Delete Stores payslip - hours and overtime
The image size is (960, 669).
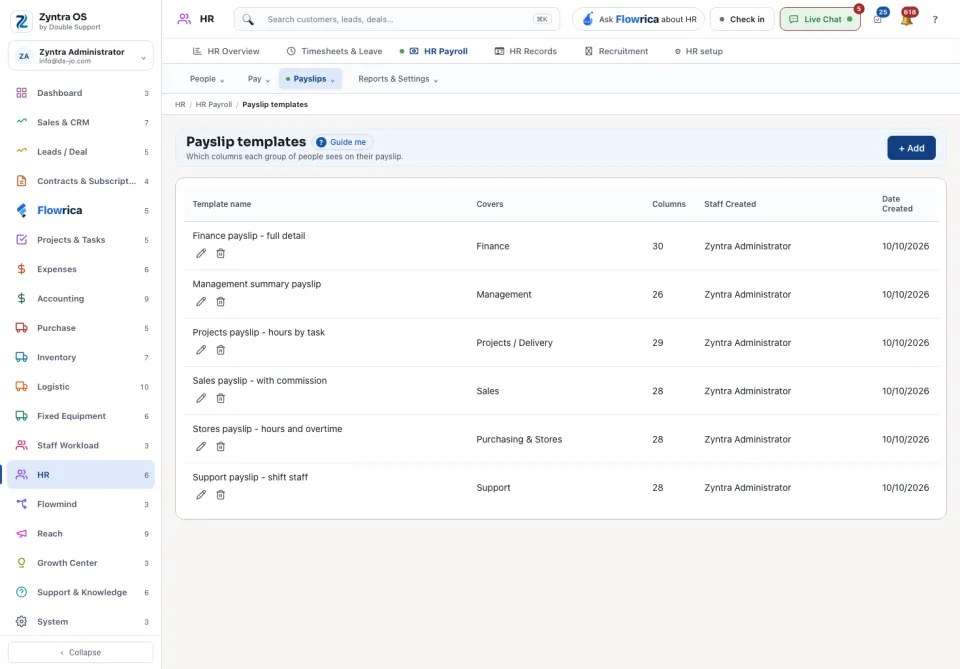point(220,447)
